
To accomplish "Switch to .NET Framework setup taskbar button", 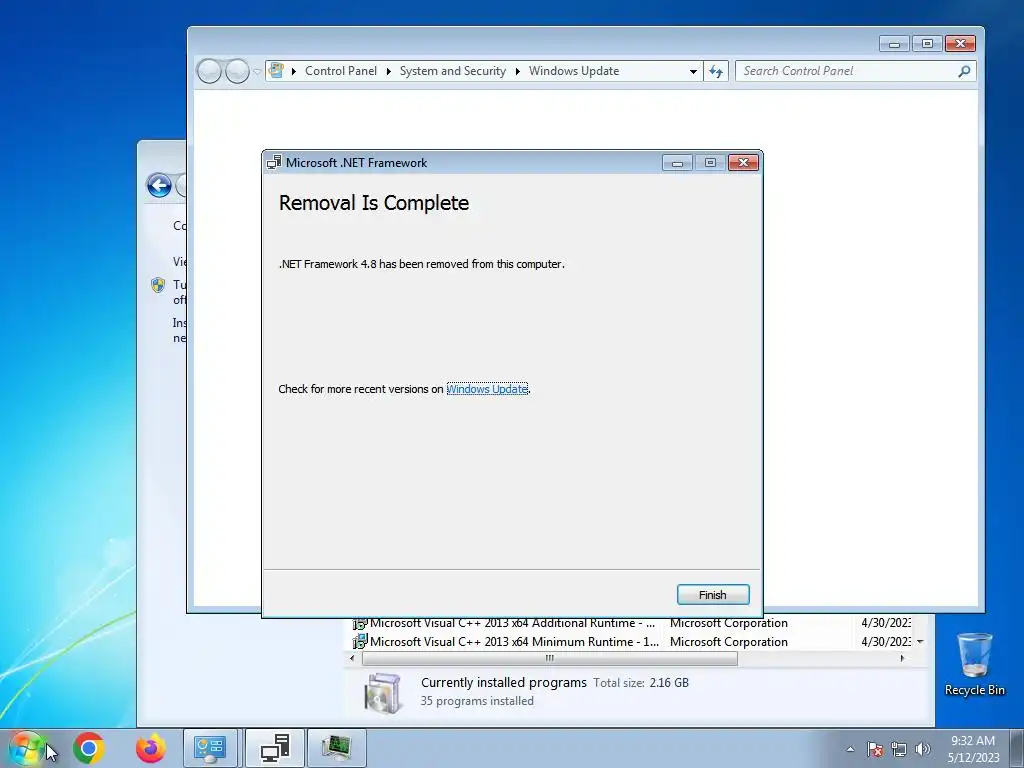I will pos(274,748).
